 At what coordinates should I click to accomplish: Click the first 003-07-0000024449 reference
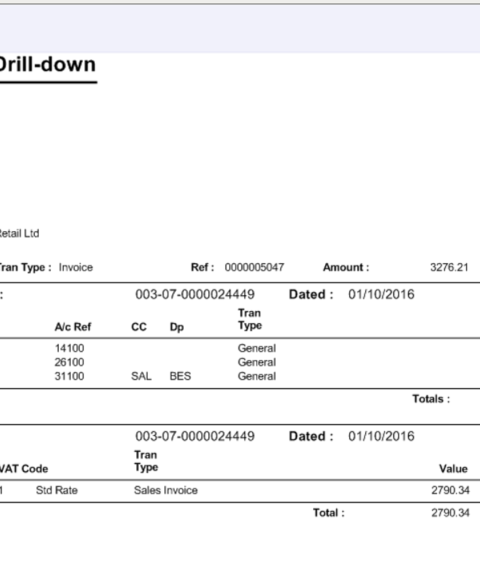coord(195,294)
